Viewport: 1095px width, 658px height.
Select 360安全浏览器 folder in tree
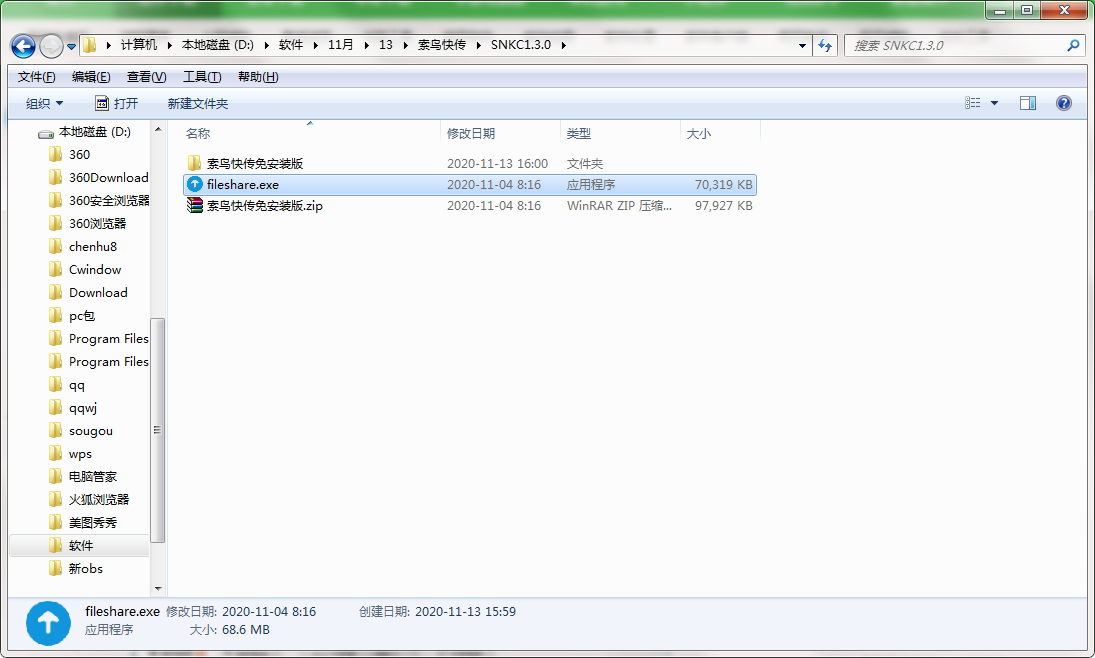pyautogui.click(x=109, y=200)
